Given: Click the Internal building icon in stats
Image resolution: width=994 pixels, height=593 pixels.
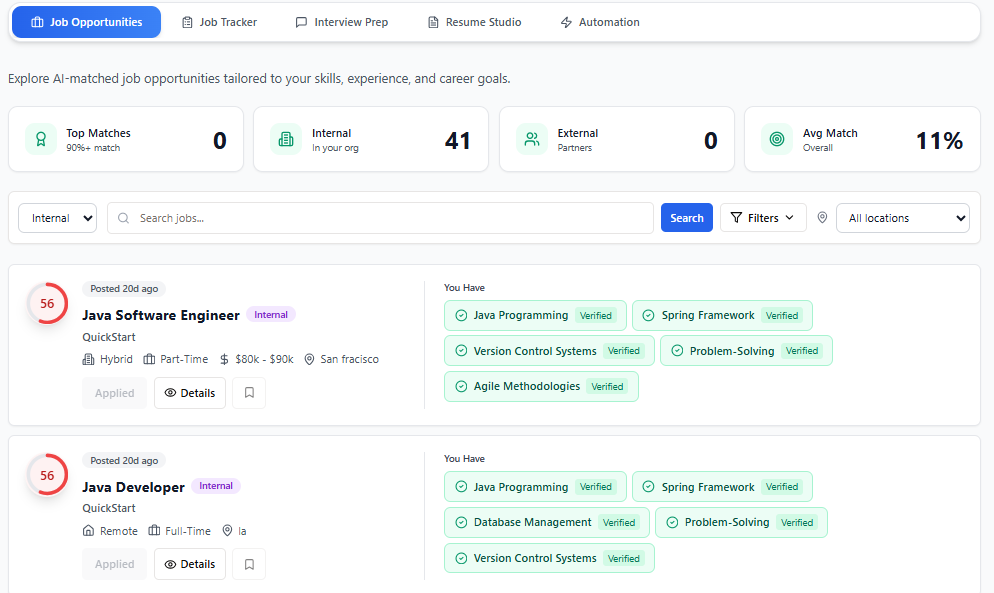Looking at the screenshot, I should pyautogui.click(x=286, y=140).
